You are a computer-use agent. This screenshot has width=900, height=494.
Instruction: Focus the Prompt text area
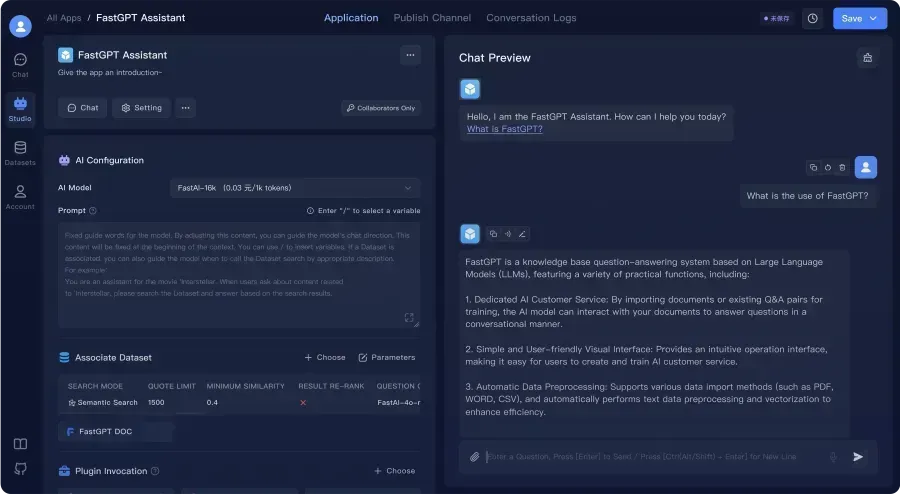(x=239, y=275)
